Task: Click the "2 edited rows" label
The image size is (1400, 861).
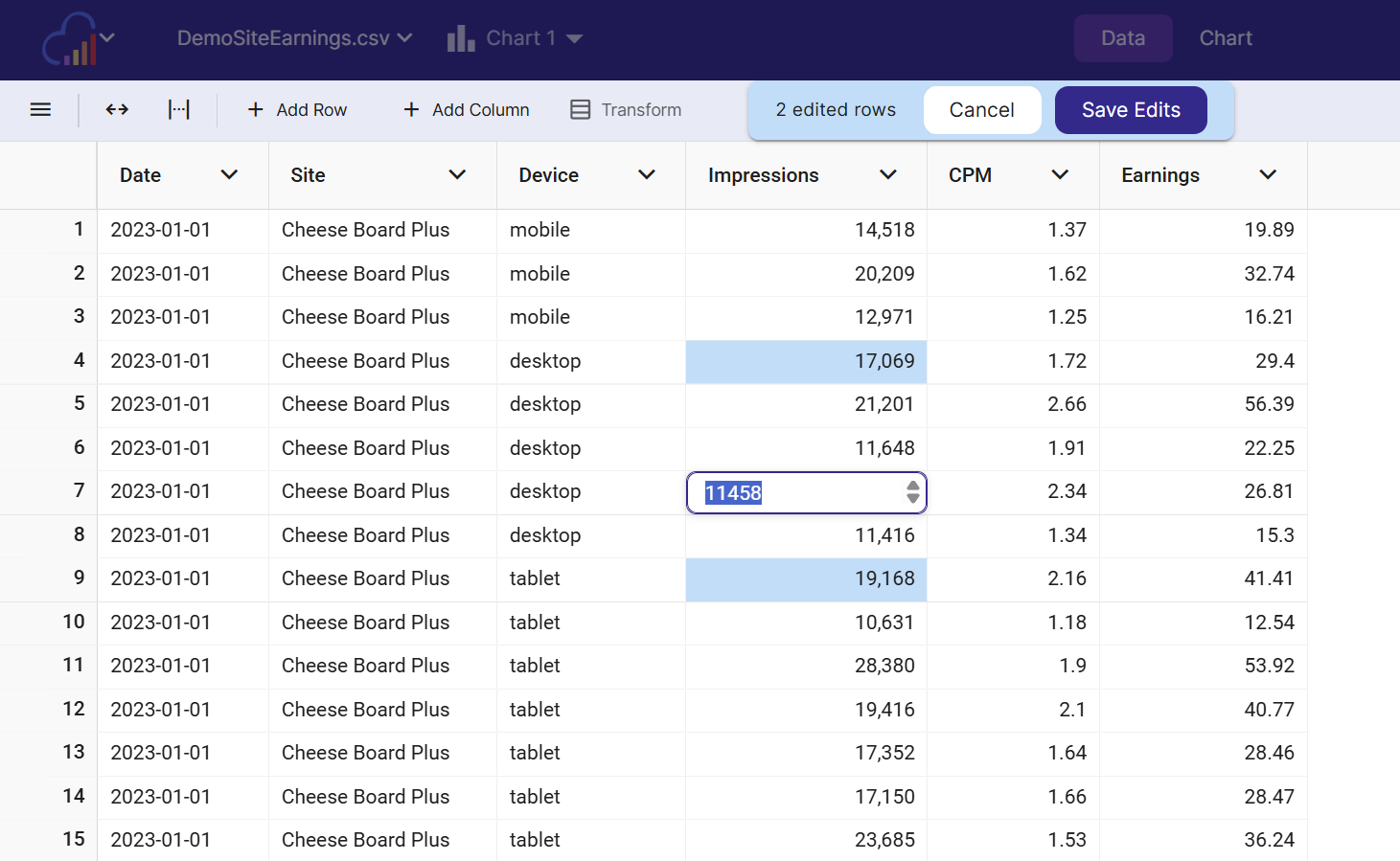Action: pos(836,110)
